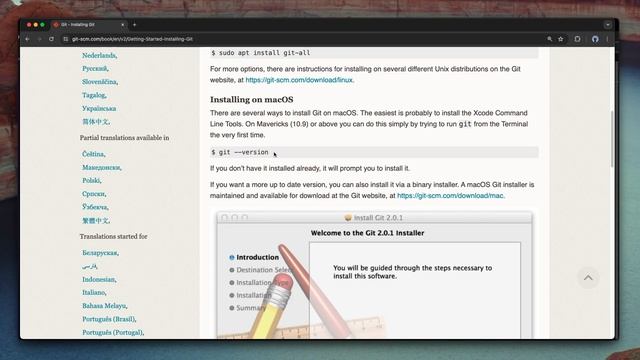Go back to the previous page
Viewport: 640px width, 360px height.
point(27,39)
